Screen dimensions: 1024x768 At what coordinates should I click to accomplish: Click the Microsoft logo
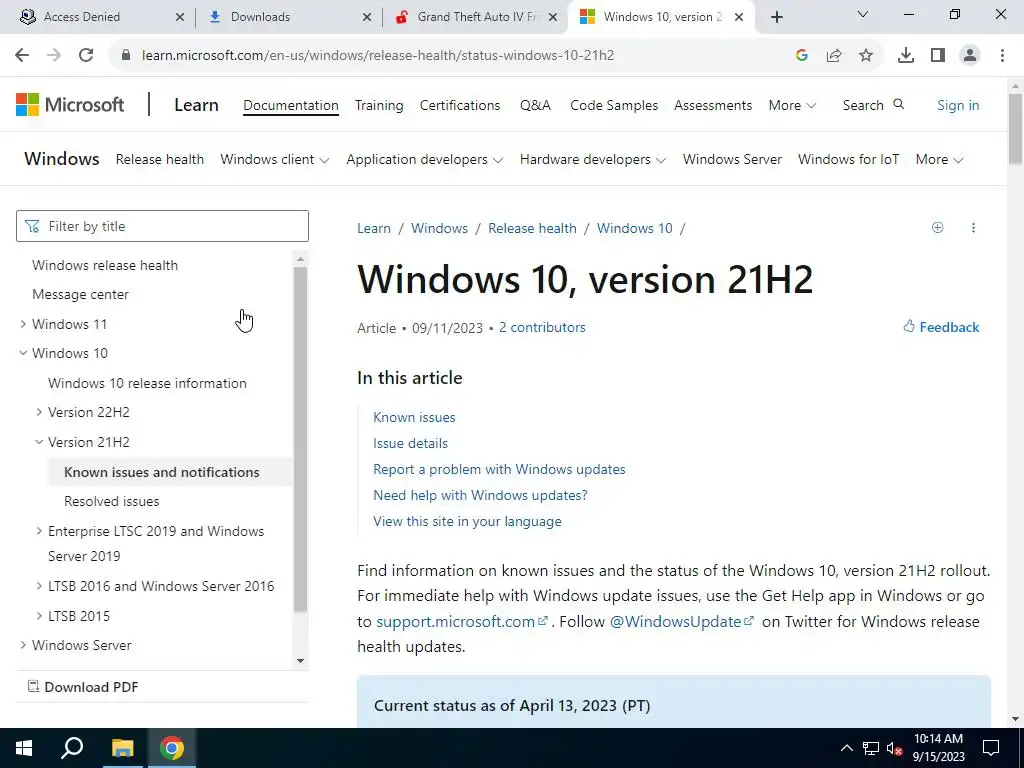70,104
